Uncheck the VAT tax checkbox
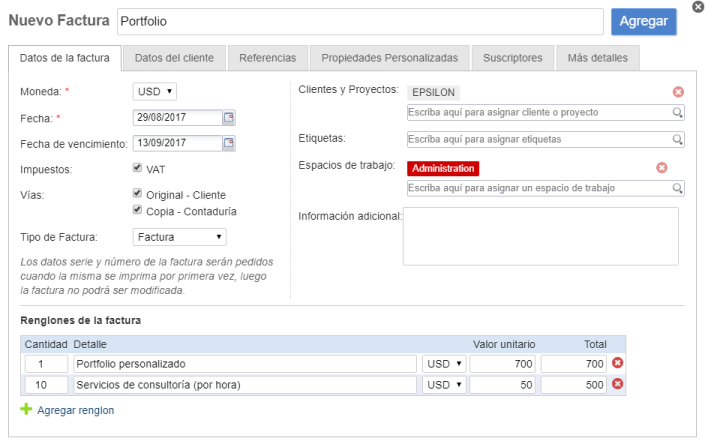Screen dimensions: 705x441 (138, 169)
